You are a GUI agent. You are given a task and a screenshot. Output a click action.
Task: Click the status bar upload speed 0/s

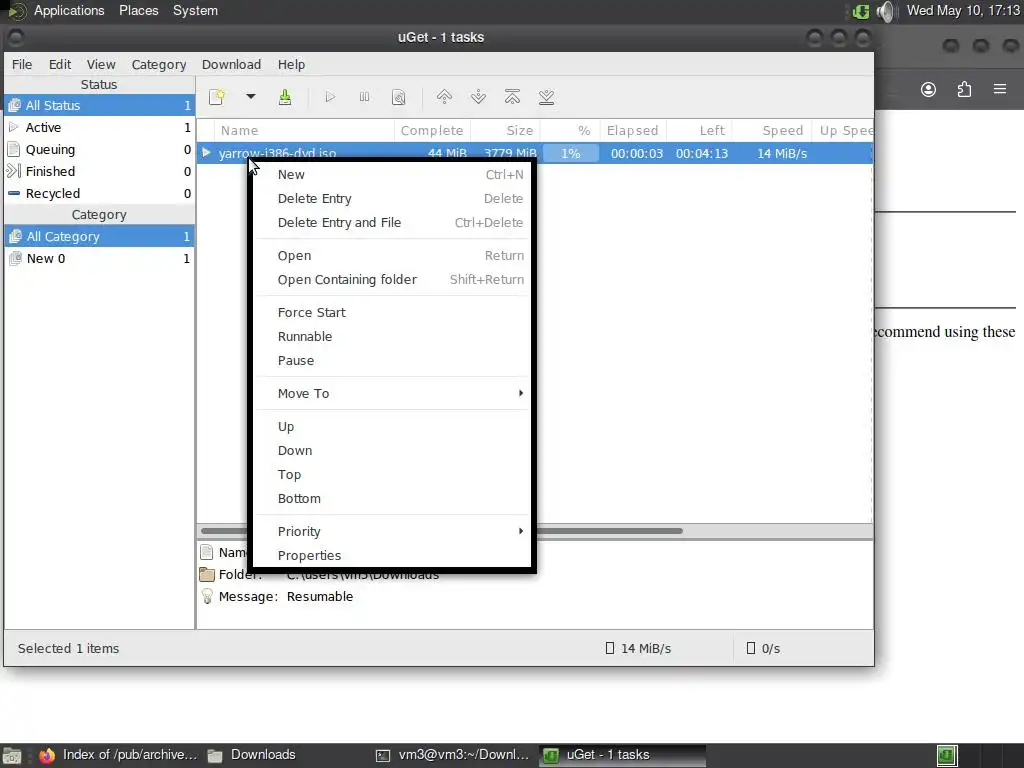click(763, 648)
